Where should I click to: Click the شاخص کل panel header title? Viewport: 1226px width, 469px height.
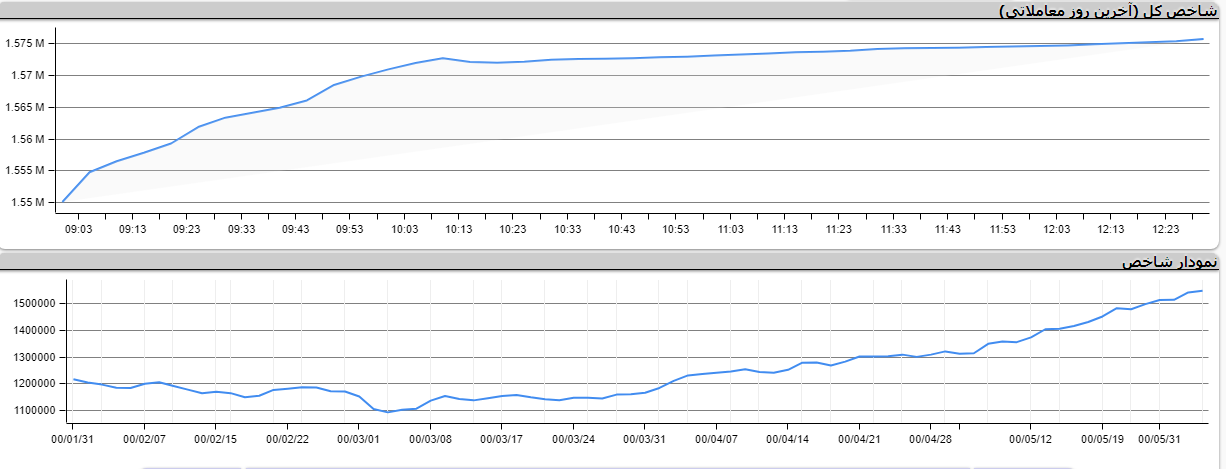pos(1108,11)
